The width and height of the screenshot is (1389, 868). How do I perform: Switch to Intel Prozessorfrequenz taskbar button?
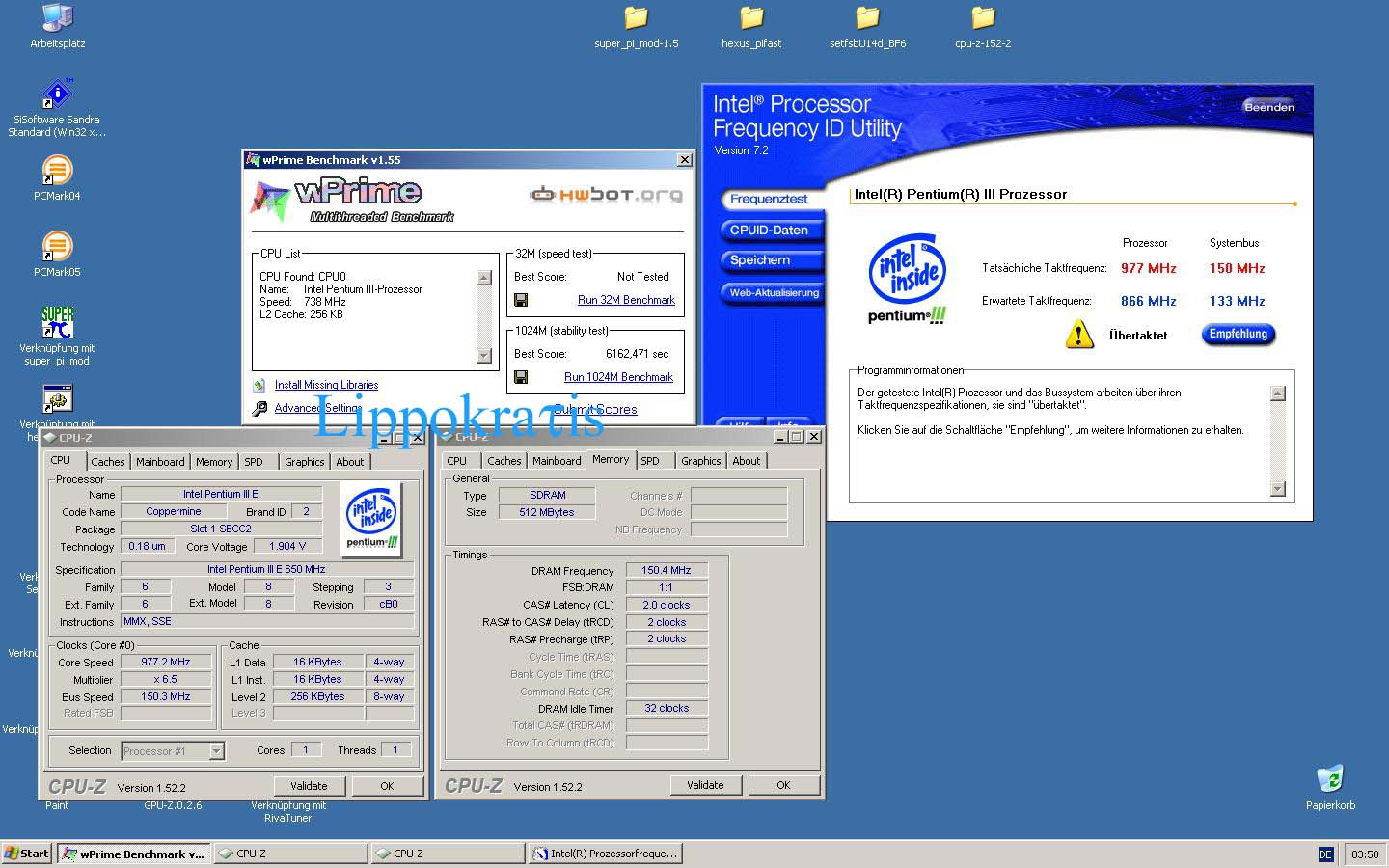607,854
